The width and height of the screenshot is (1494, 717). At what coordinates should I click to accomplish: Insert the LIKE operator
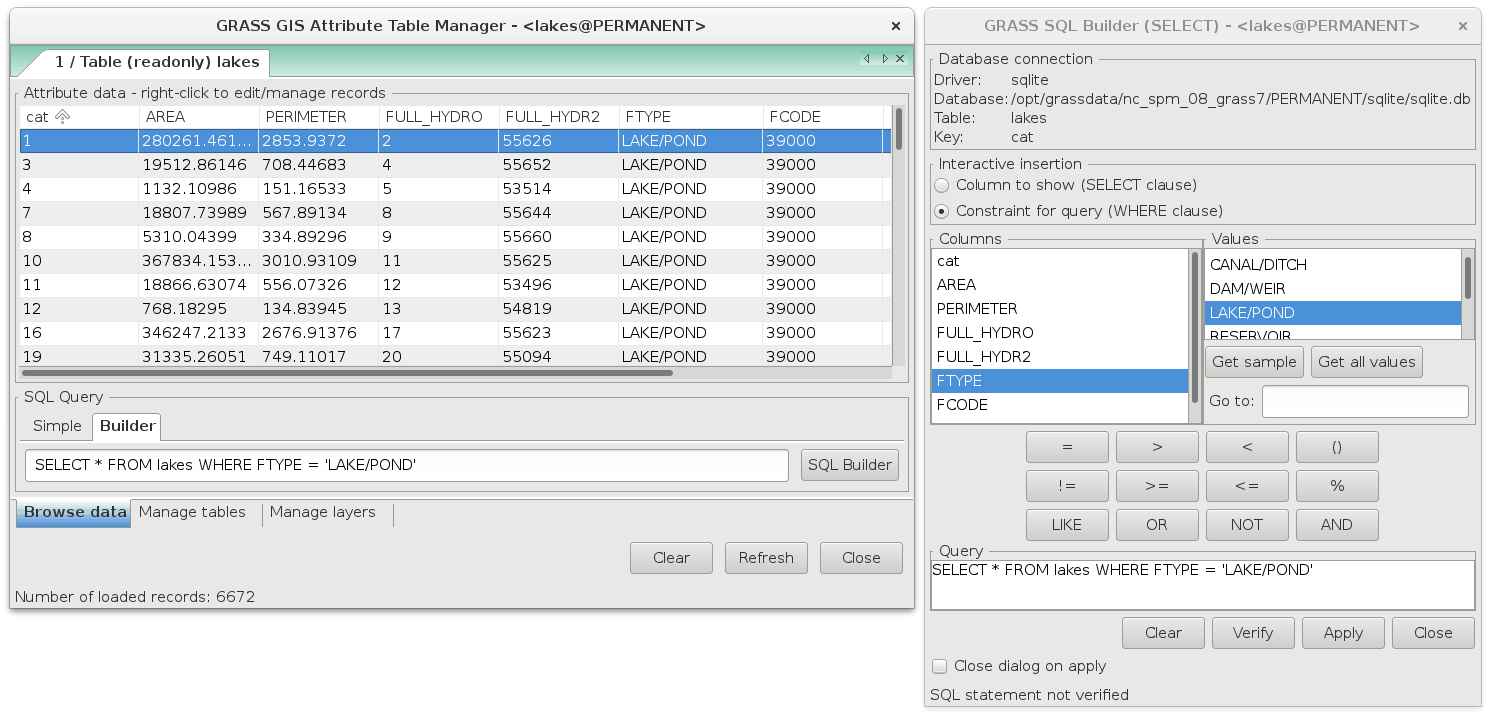1067,524
